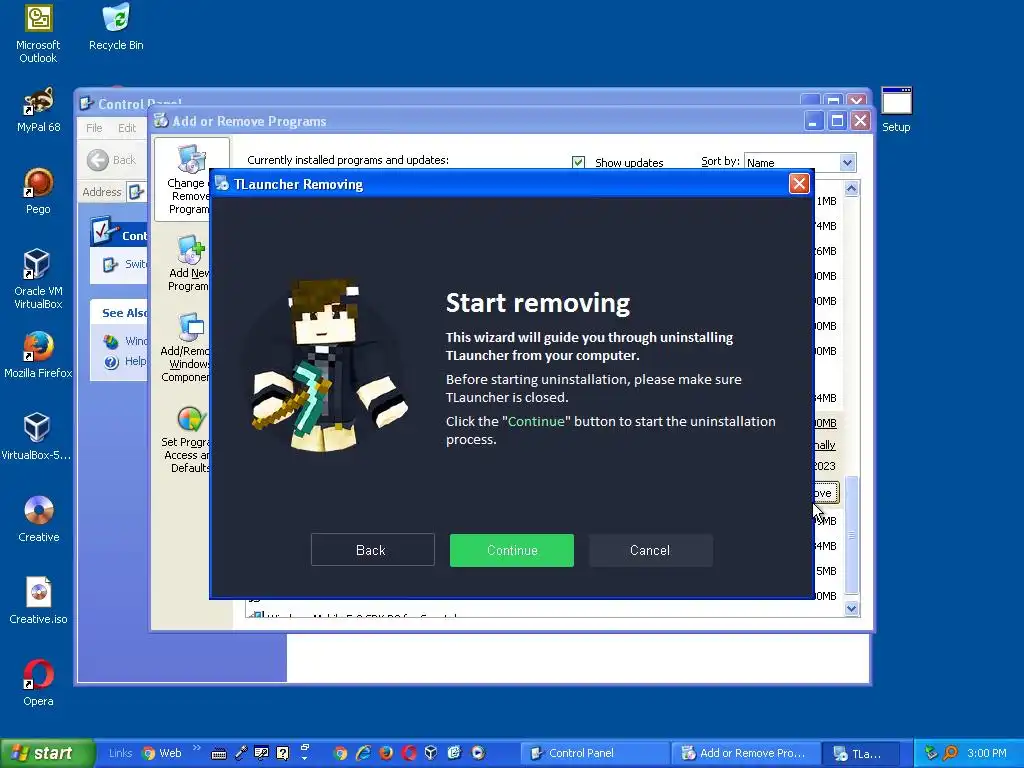Click the green Continue button
Screen dimensions: 1024x768
tap(511, 550)
